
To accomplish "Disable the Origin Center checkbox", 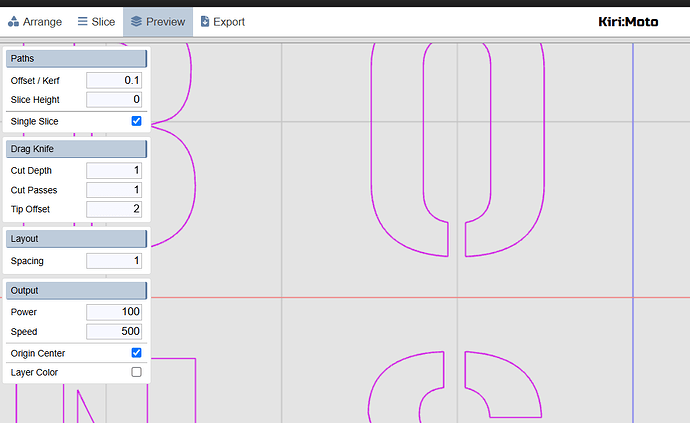I will pos(136,353).
